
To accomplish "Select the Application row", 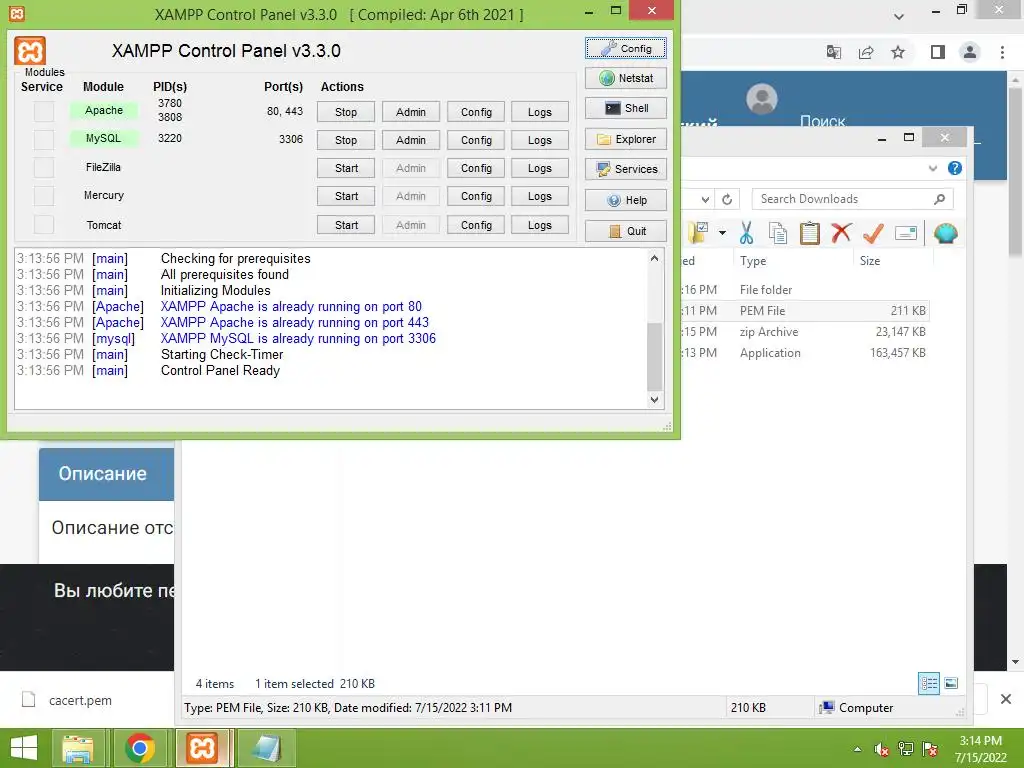I will [x=805, y=353].
